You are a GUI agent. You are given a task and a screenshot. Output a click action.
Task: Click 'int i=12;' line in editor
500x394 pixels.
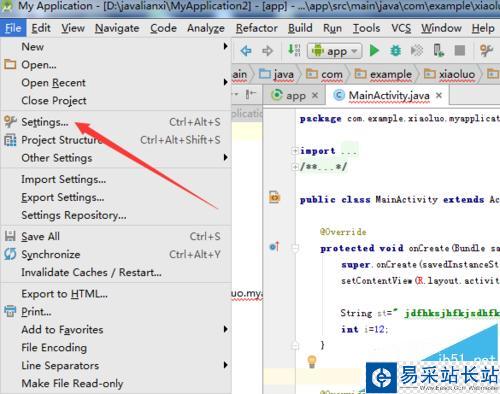[364, 330]
